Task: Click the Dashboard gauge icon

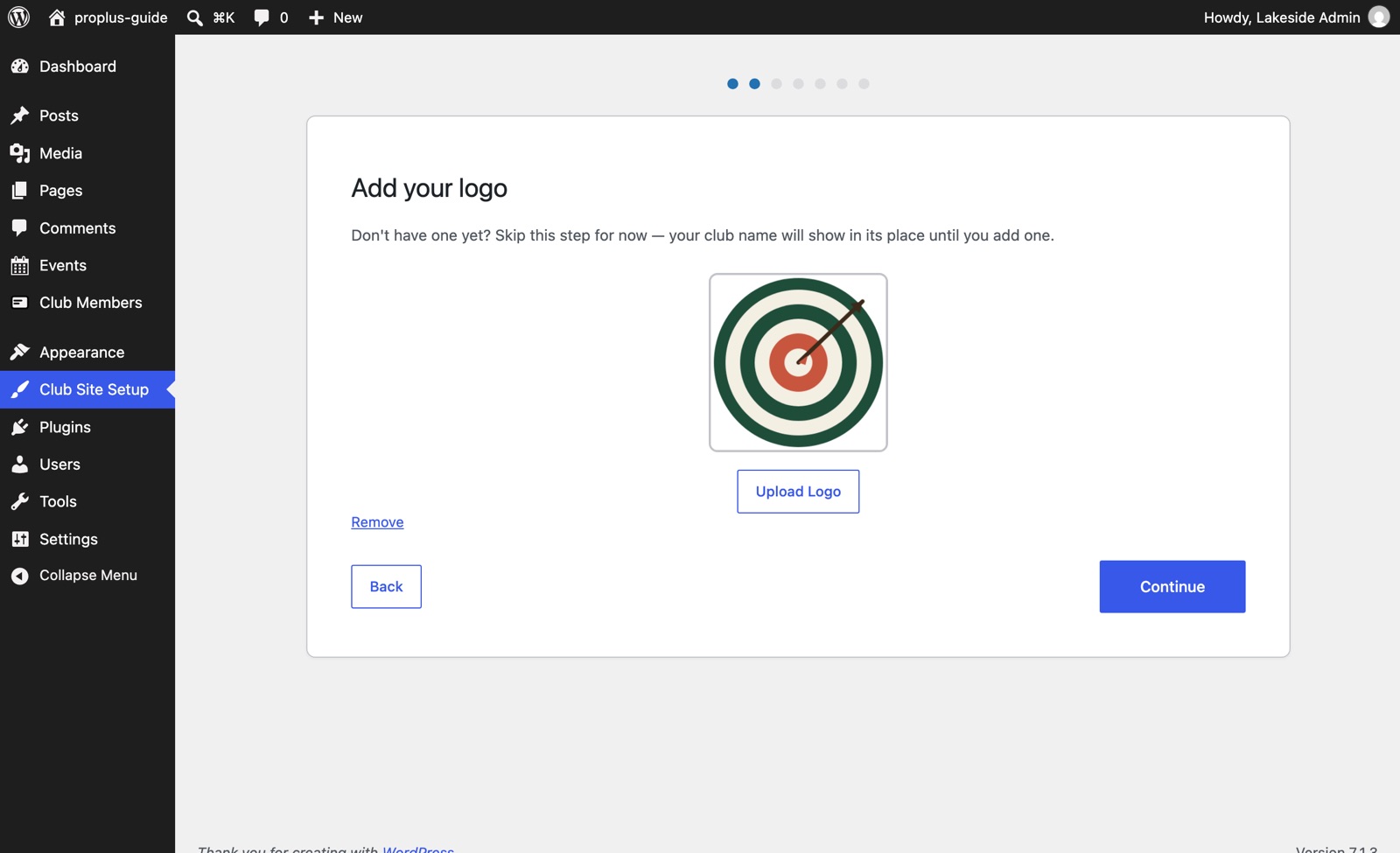Action: pyautogui.click(x=20, y=66)
